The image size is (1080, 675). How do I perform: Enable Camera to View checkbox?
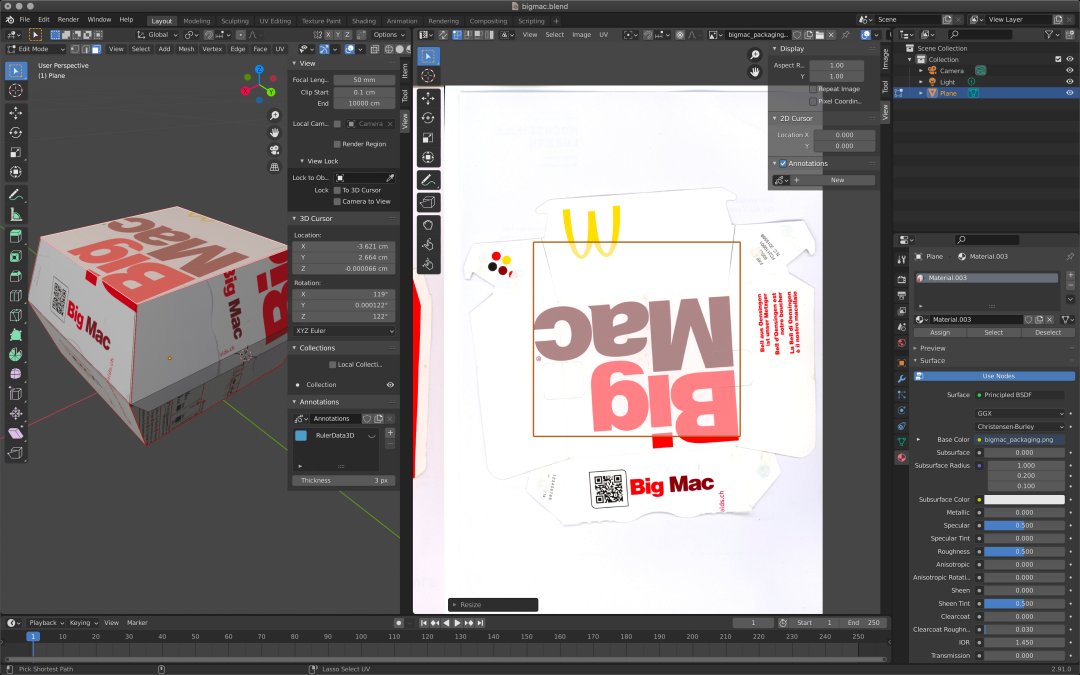click(x=337, y=201)
